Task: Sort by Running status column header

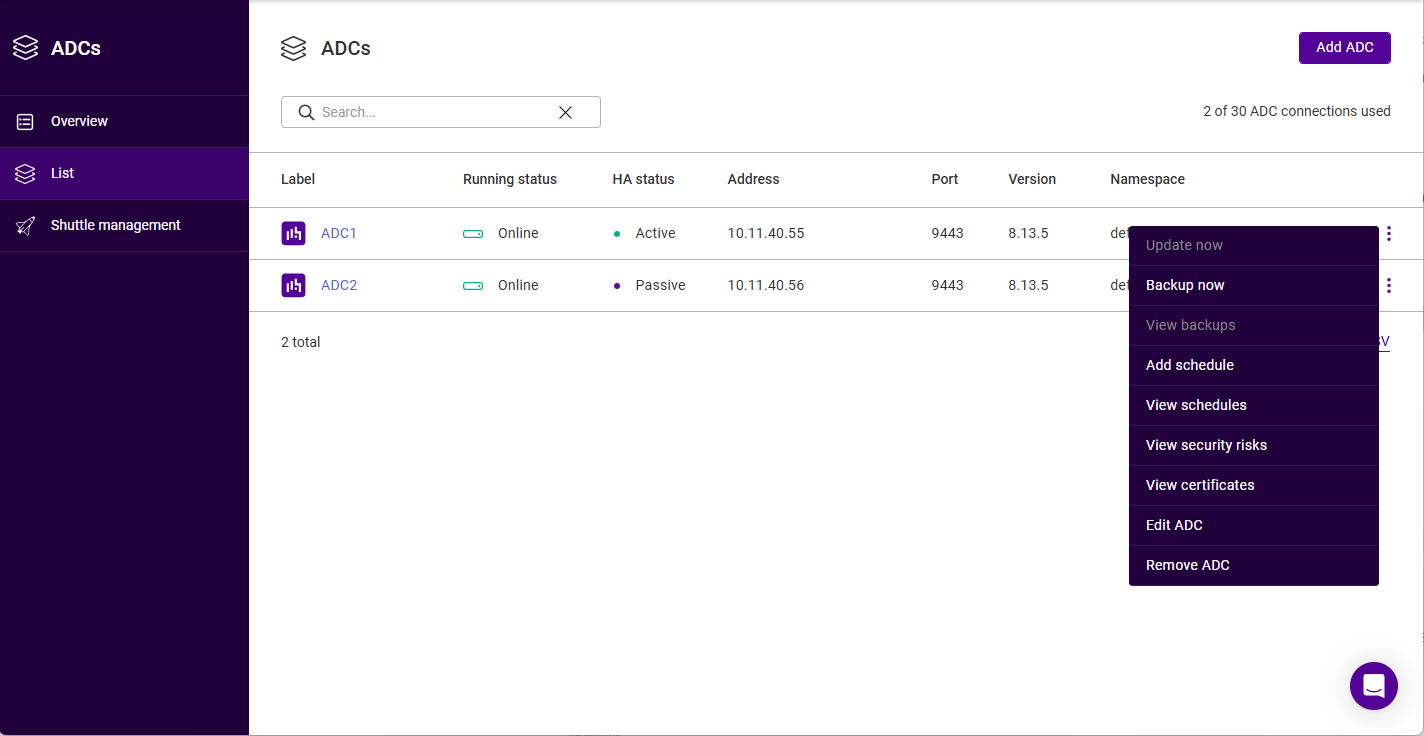Action: click(x=510, y=179)
